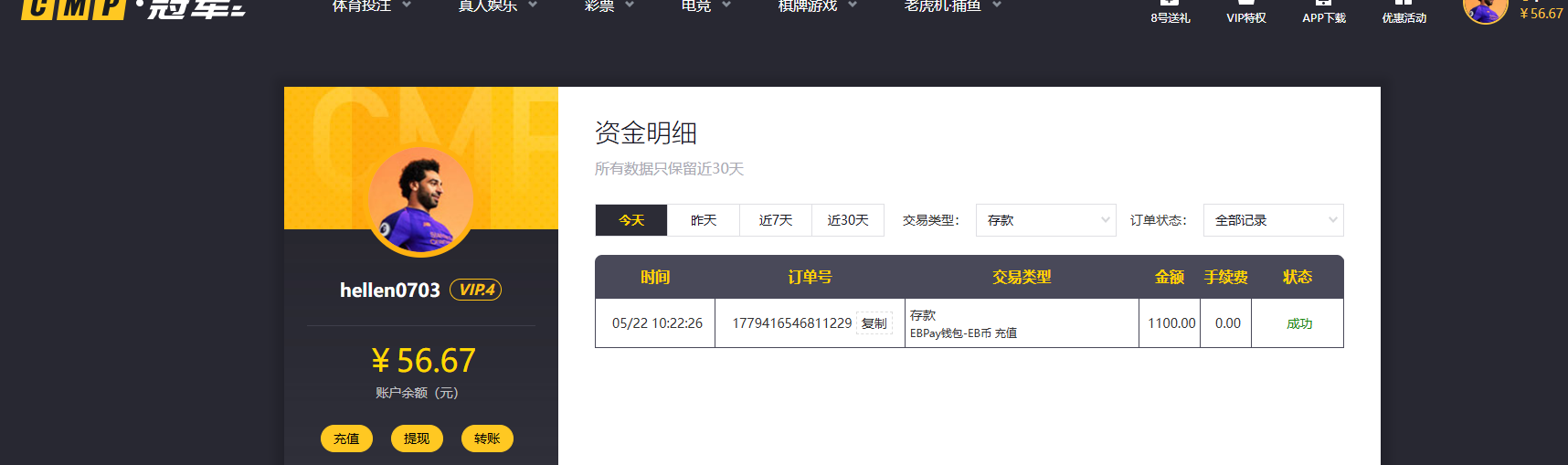Click the top-bar balance ¥56.67

[1541, 14]
